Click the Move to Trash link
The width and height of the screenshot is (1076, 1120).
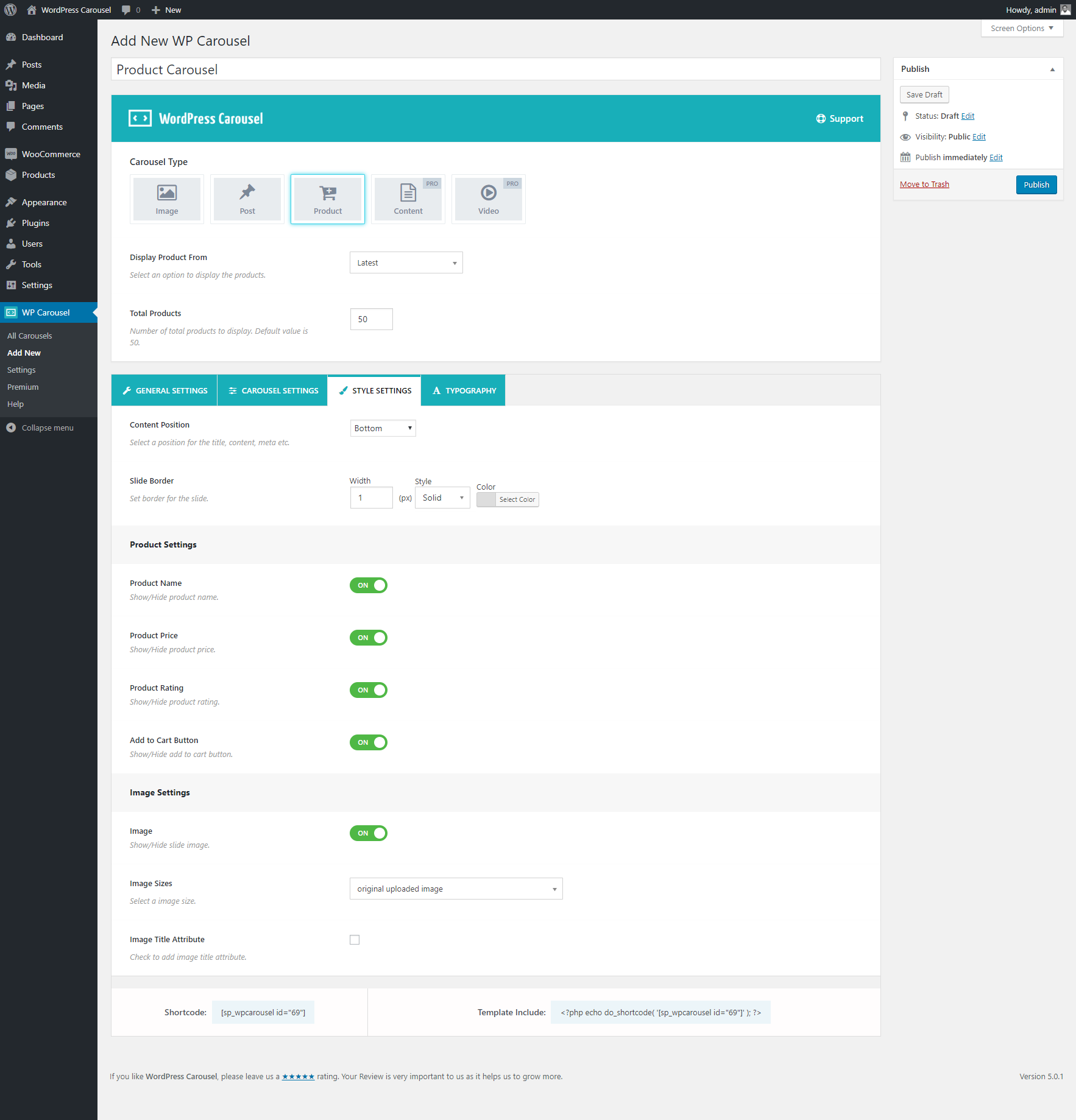coord(924,185)
